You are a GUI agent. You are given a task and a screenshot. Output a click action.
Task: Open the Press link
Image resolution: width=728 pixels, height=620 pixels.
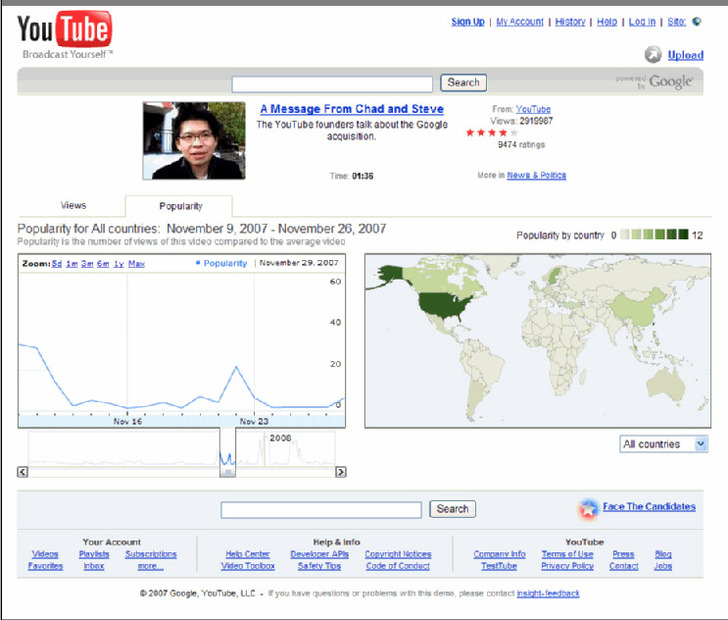(623, 554)
